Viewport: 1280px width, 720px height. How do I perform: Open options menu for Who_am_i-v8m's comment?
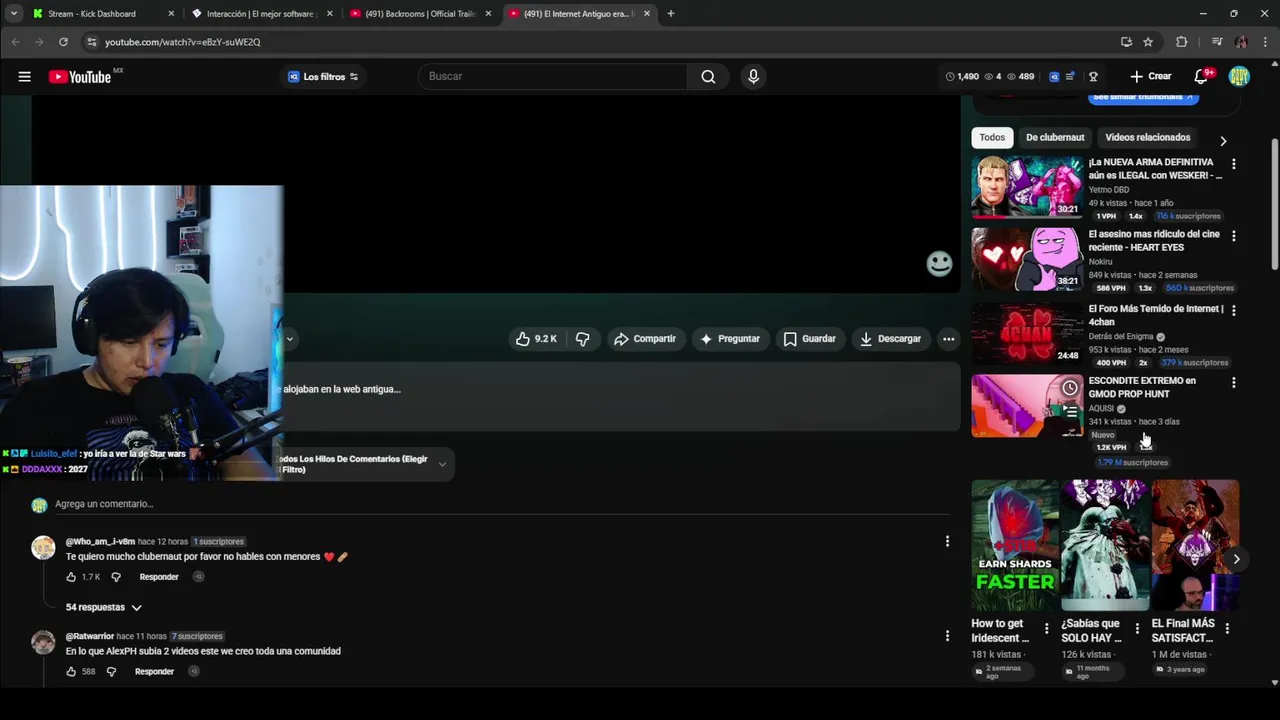[x=947, y=541]
